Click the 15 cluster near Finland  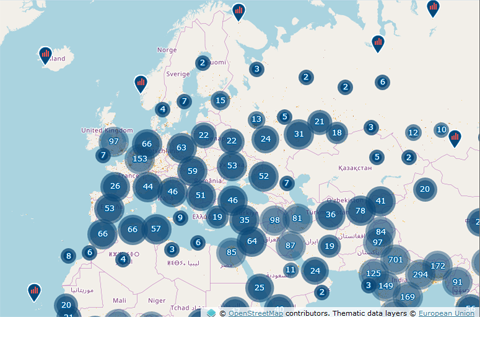coord(220,100)
